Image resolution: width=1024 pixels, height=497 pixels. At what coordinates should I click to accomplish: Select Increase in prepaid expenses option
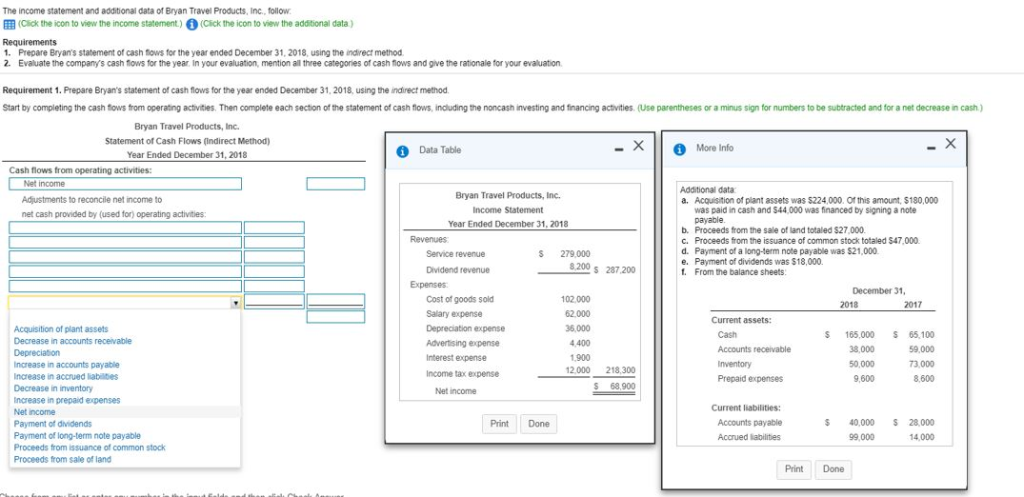coord(67,400)
